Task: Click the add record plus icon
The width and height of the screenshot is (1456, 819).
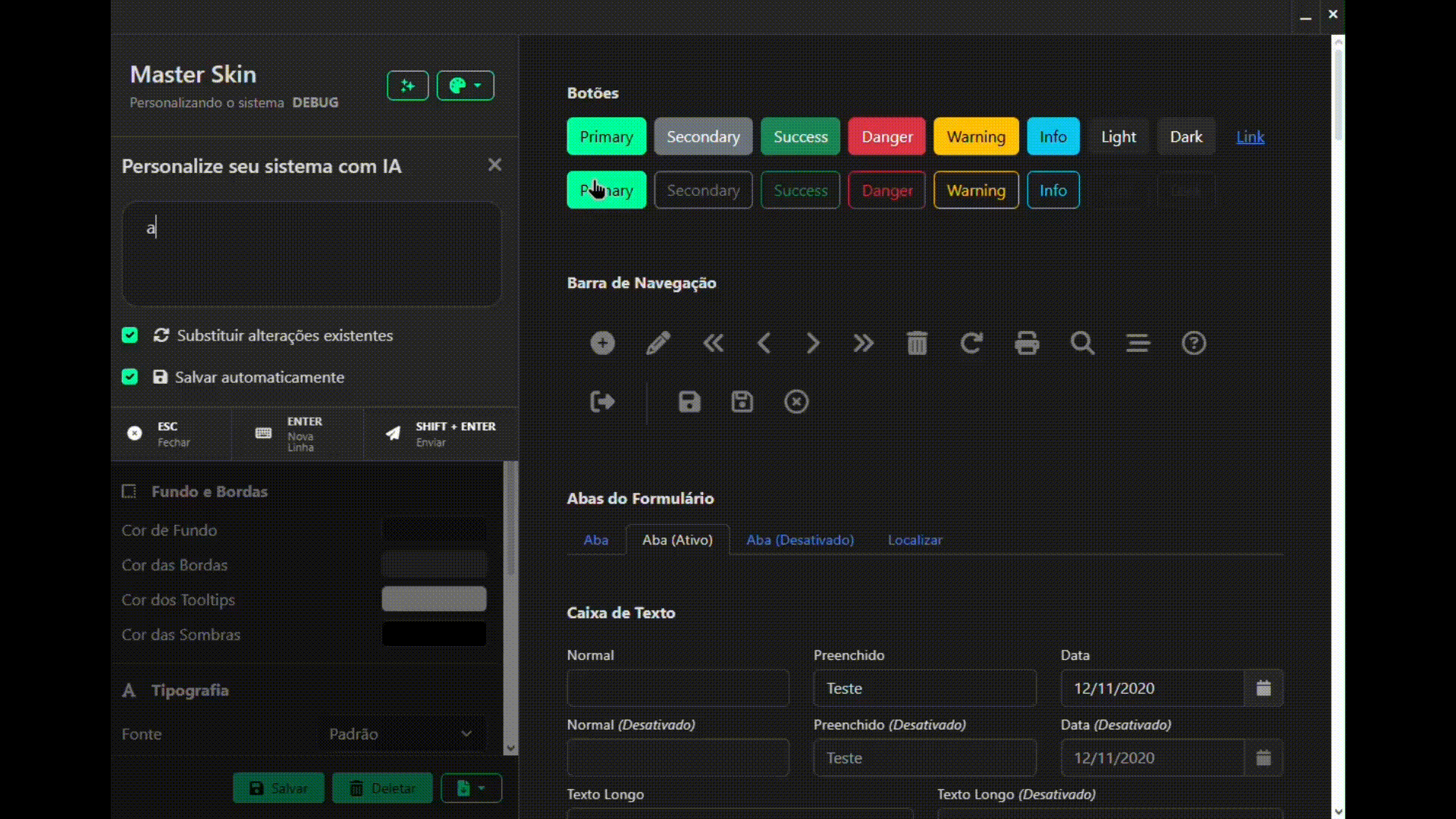Action: [x=603, y=343]
